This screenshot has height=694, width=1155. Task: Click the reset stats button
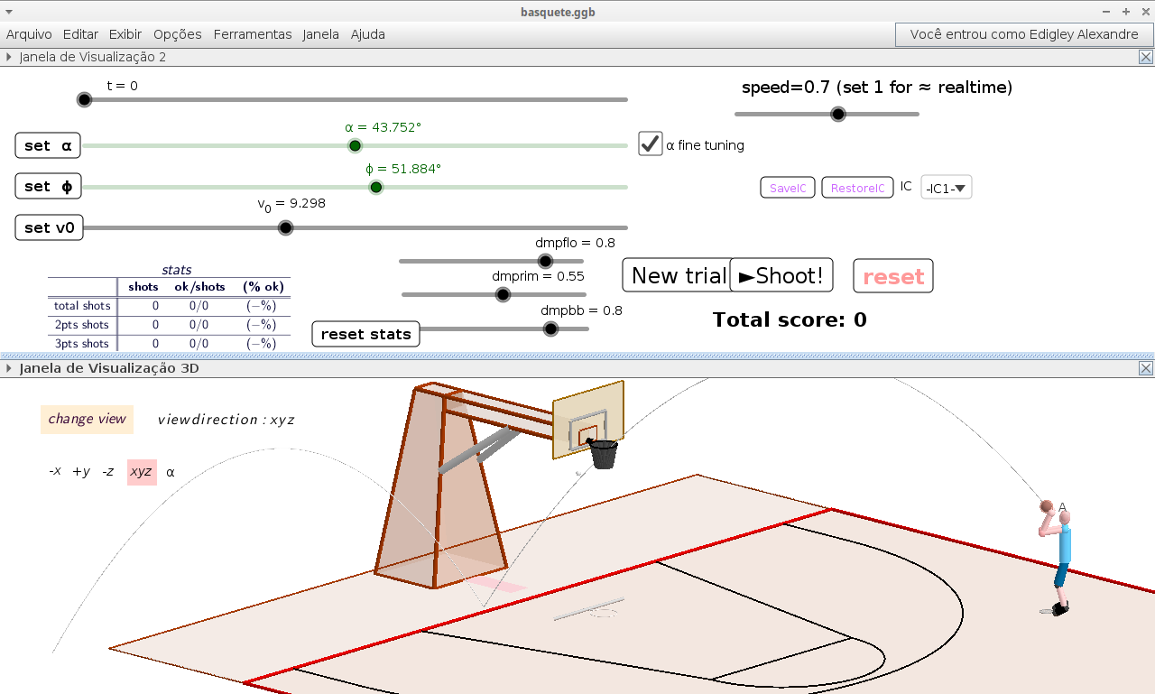pyautogui.click(x=366, y=334)
